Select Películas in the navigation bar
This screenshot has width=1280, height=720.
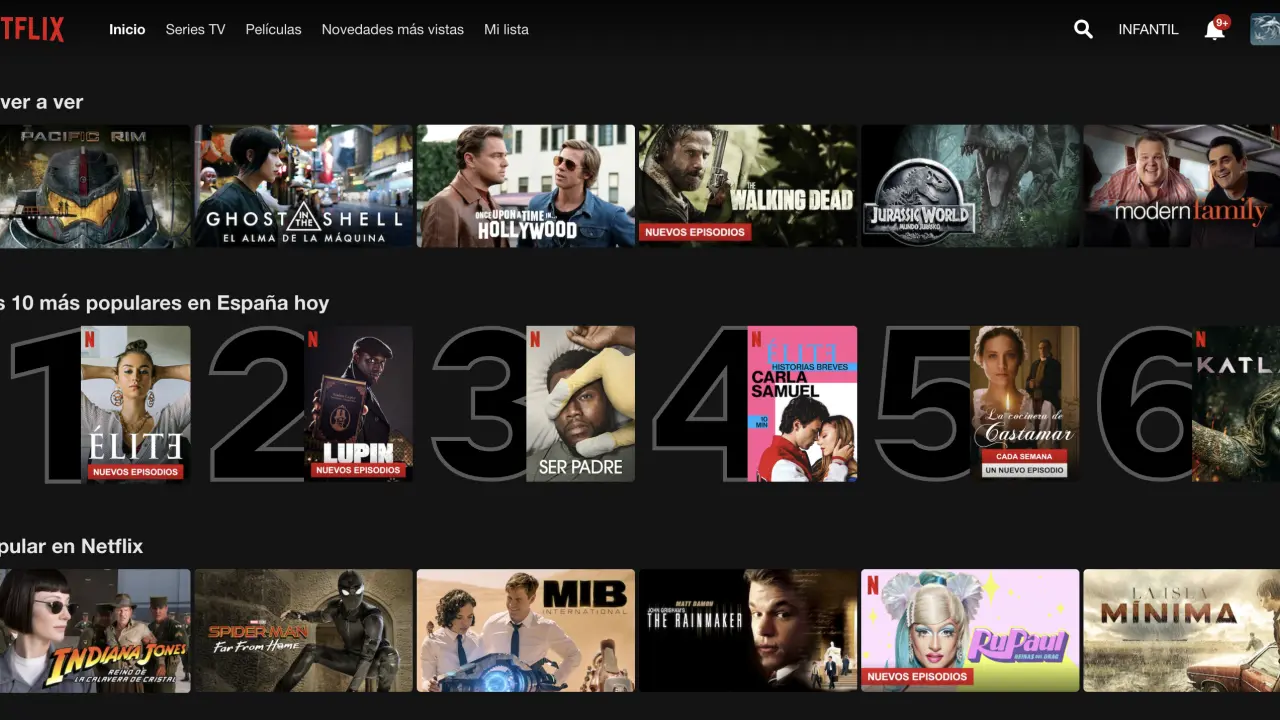tap(273, 29)
